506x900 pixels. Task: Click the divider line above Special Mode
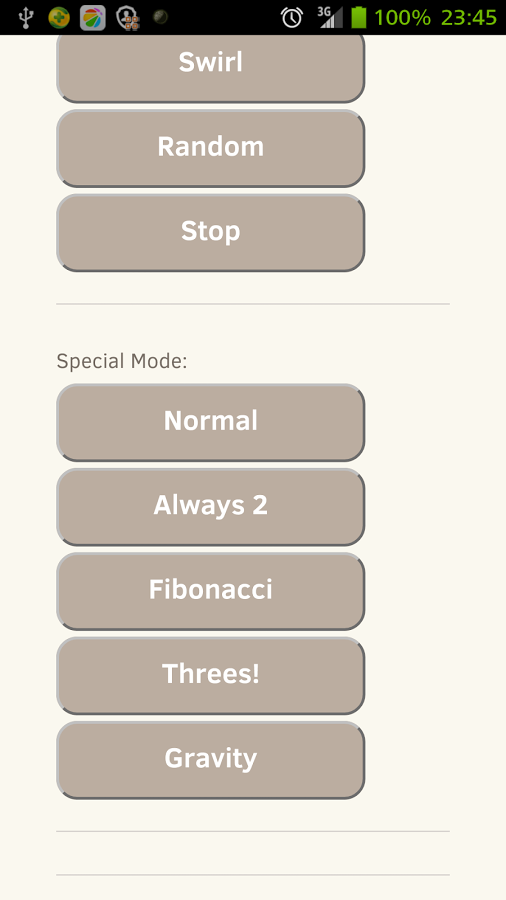(x=253, y=304)
